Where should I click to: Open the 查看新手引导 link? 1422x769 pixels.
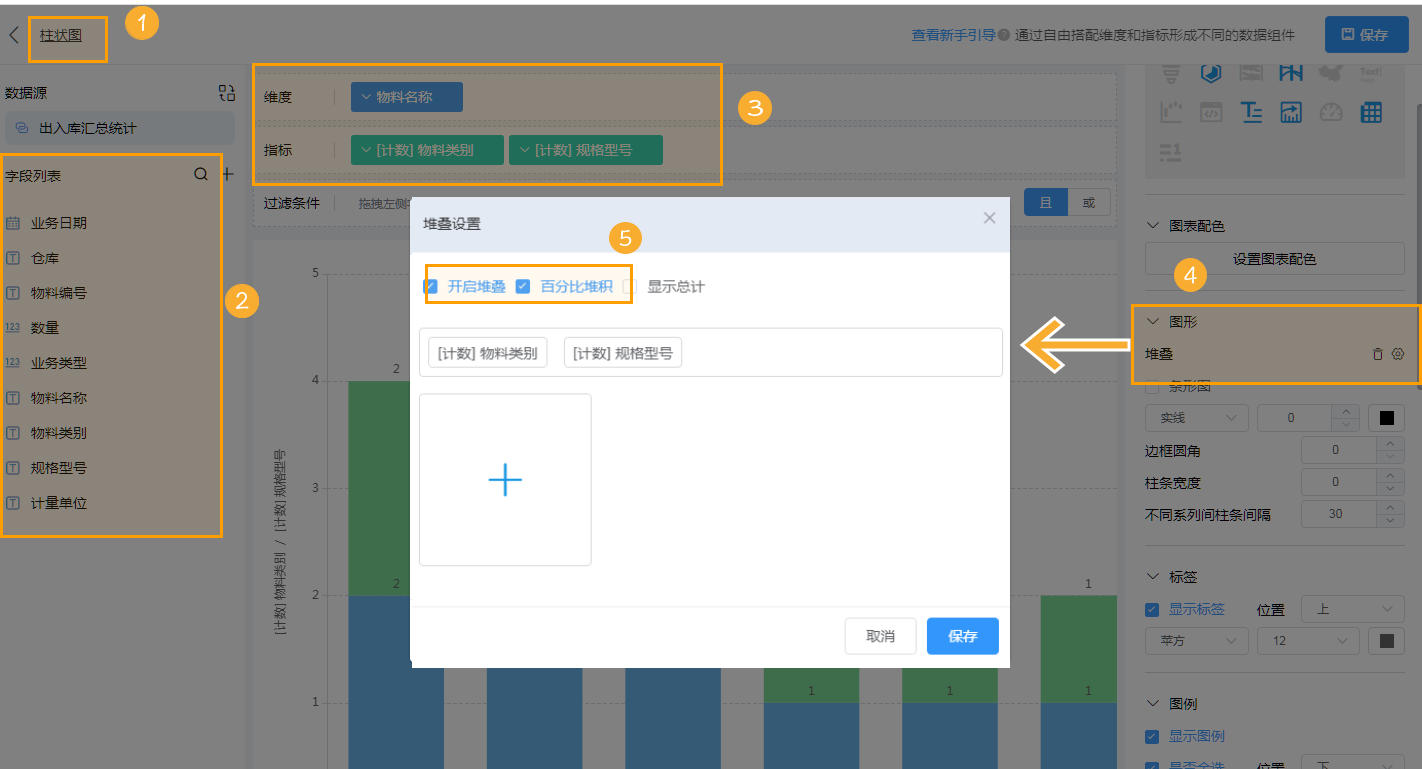point(952,35)
